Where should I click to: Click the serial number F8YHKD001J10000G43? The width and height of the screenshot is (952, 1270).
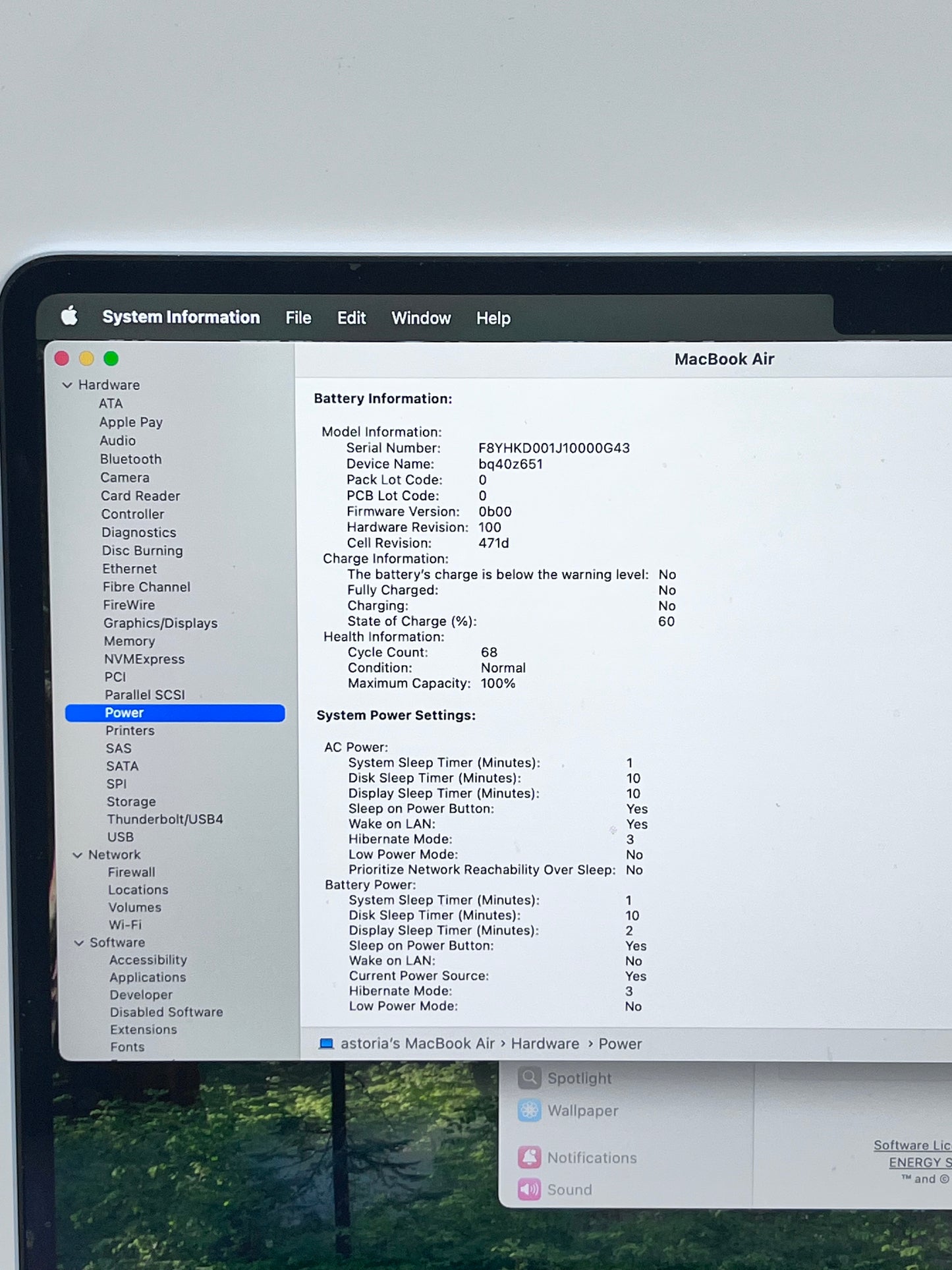pyautogui.click(x=554, y=448)
